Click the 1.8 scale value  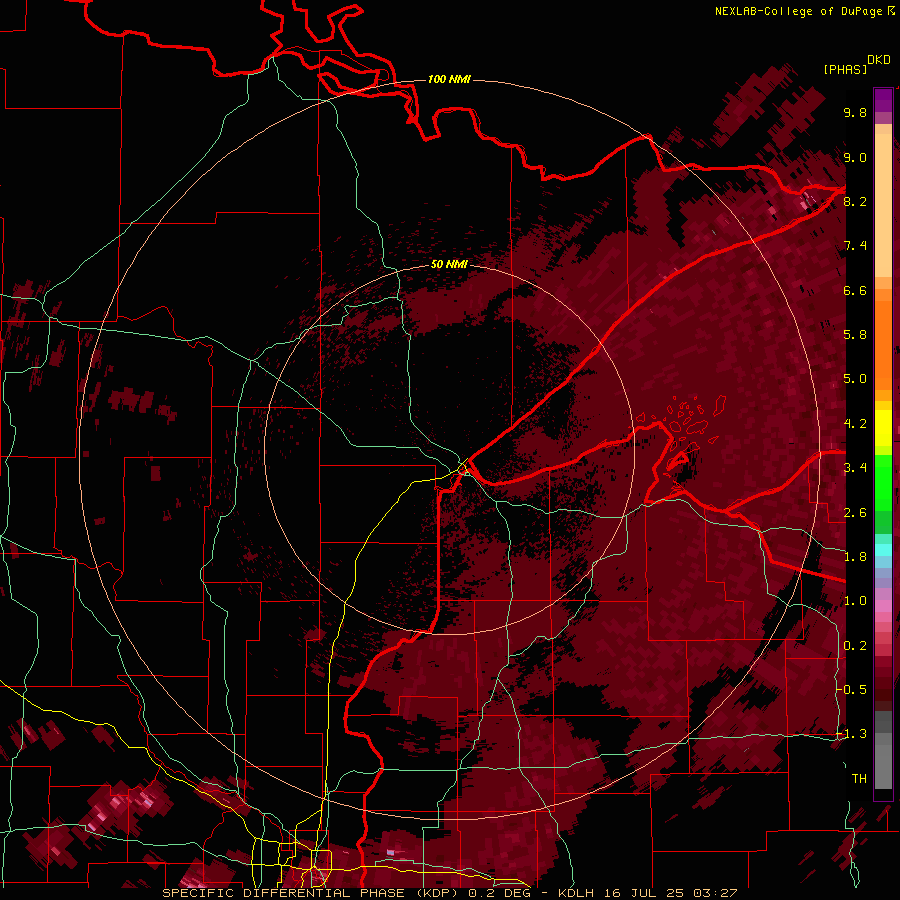tap(855, 557)
